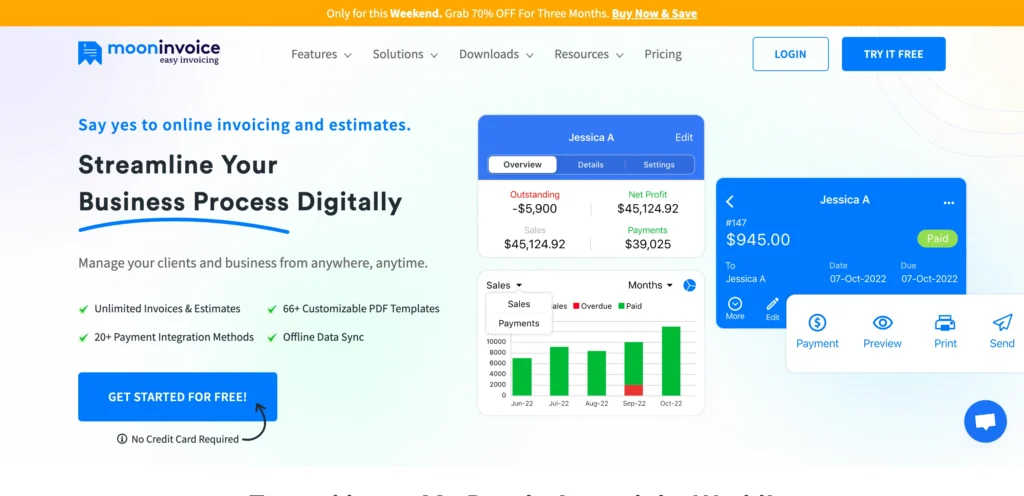This screenshot has width=1024, height=496.
Task: Click the Aug-22 bar in the chart
Action: click(x=596, y=373)
